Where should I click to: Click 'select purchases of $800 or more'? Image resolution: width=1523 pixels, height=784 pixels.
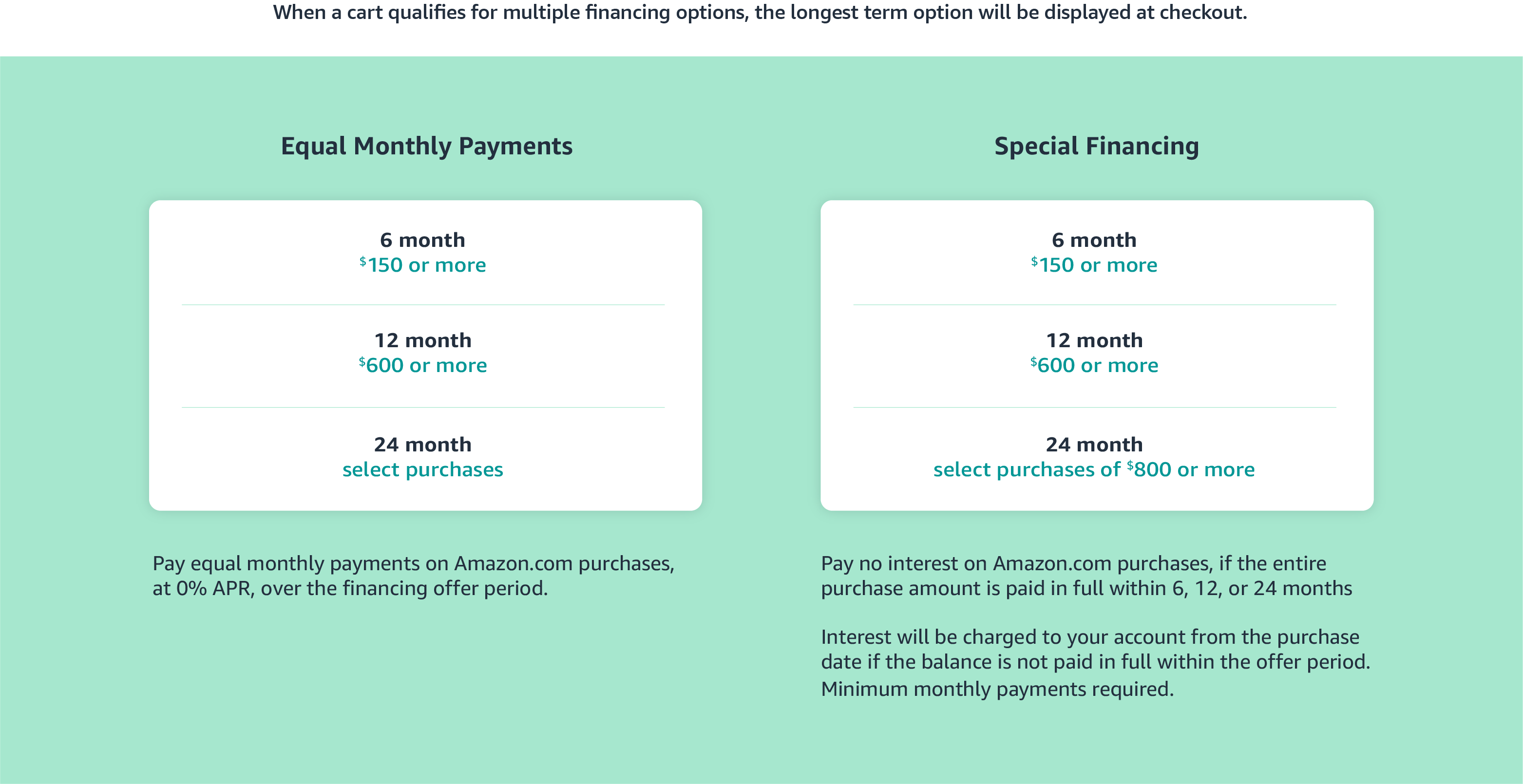pos(1094,469)
